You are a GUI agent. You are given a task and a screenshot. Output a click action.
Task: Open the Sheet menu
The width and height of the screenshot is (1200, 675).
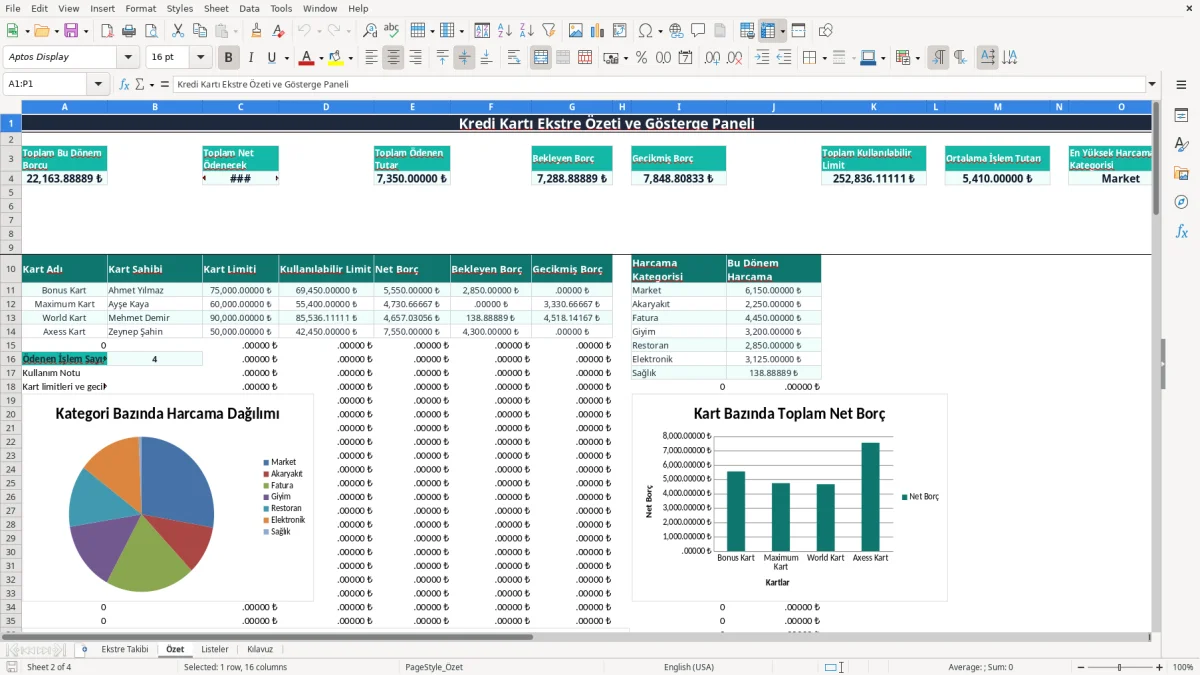coord(216,8)
